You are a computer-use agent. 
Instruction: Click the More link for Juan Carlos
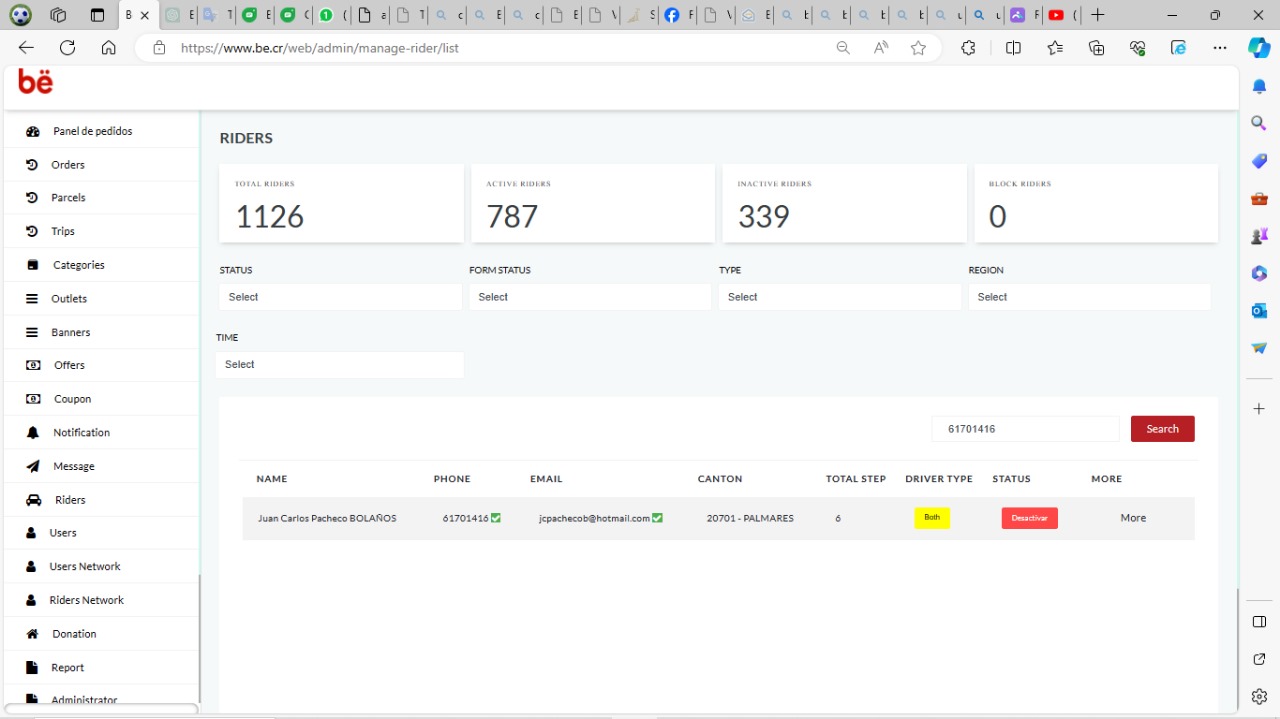[1133, 518]
